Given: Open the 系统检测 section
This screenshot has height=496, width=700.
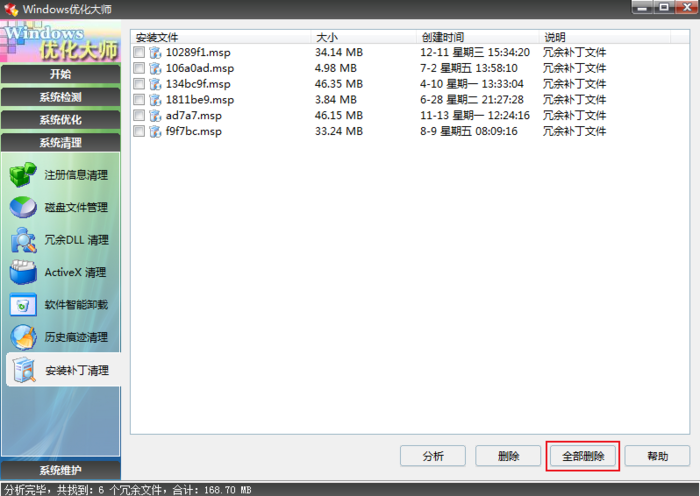Looking at the screenshot, I should 60,97.
